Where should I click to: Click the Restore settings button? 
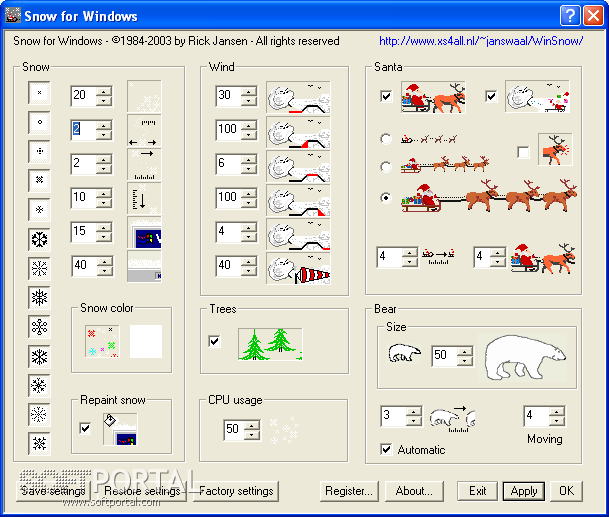point(142,491)
